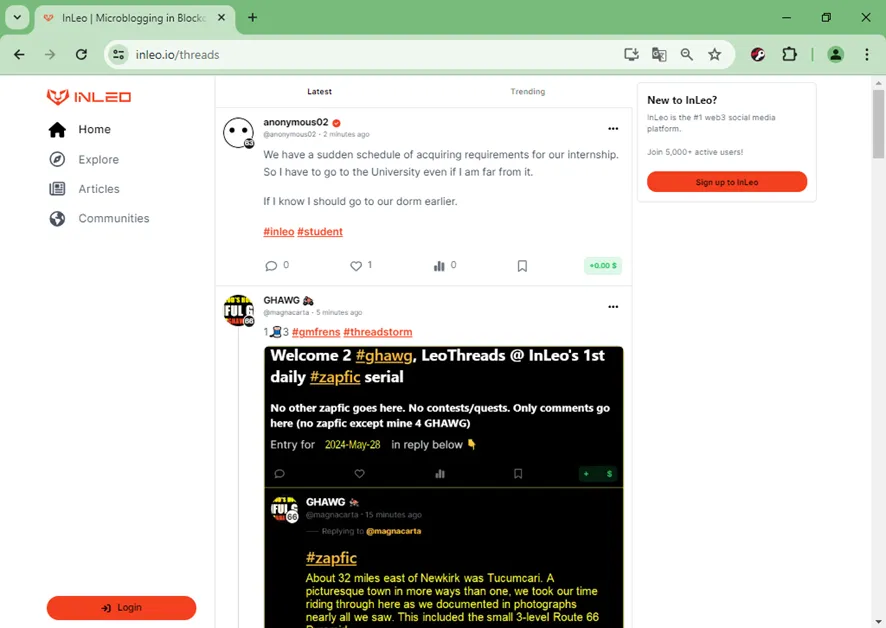
Task: Click the Explore compass icon
Action: tap(57, 159)
